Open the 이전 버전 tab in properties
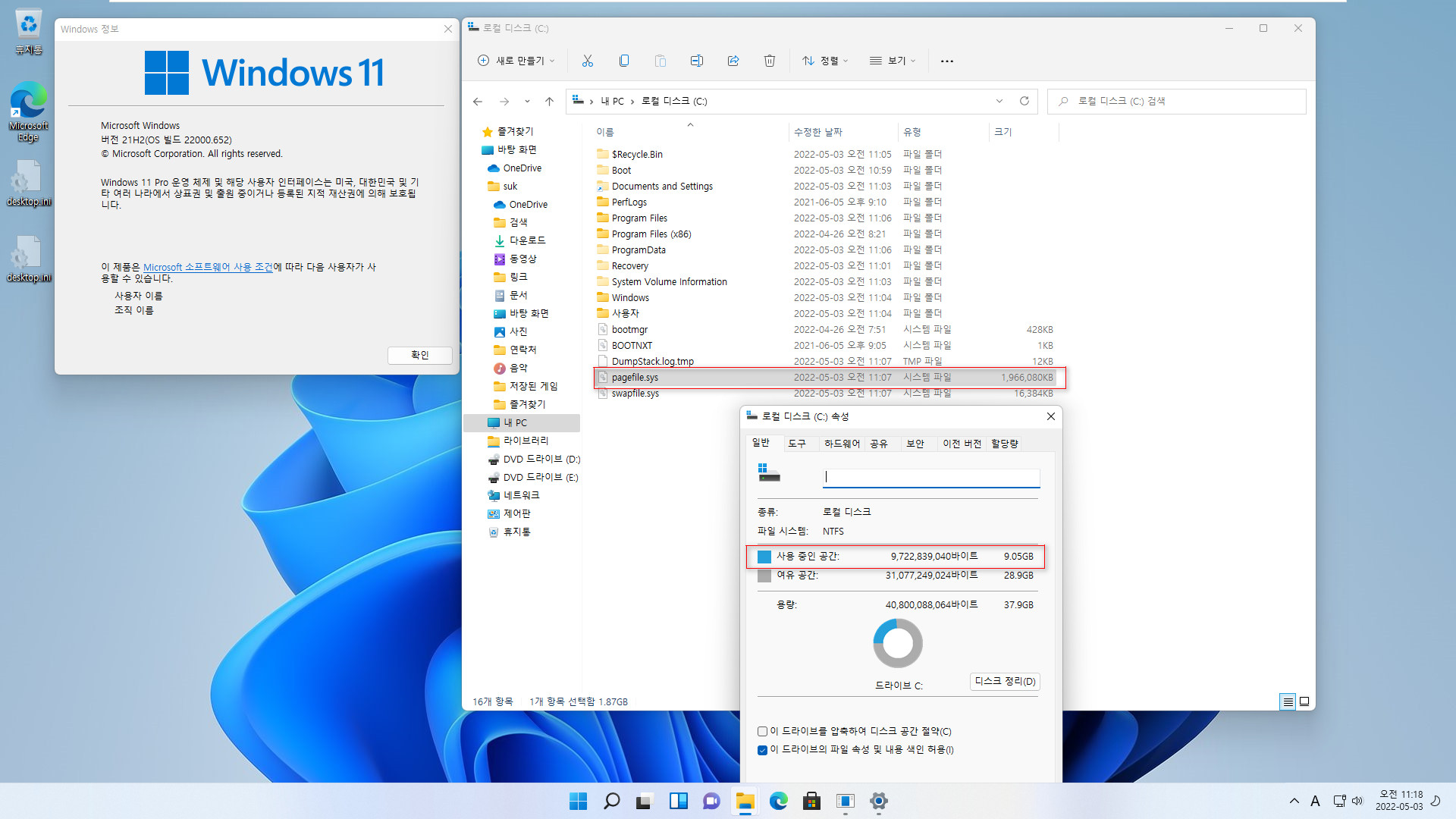 point(962,444)
